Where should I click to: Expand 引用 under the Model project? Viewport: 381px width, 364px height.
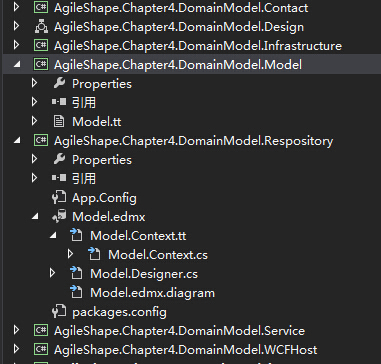34,102
